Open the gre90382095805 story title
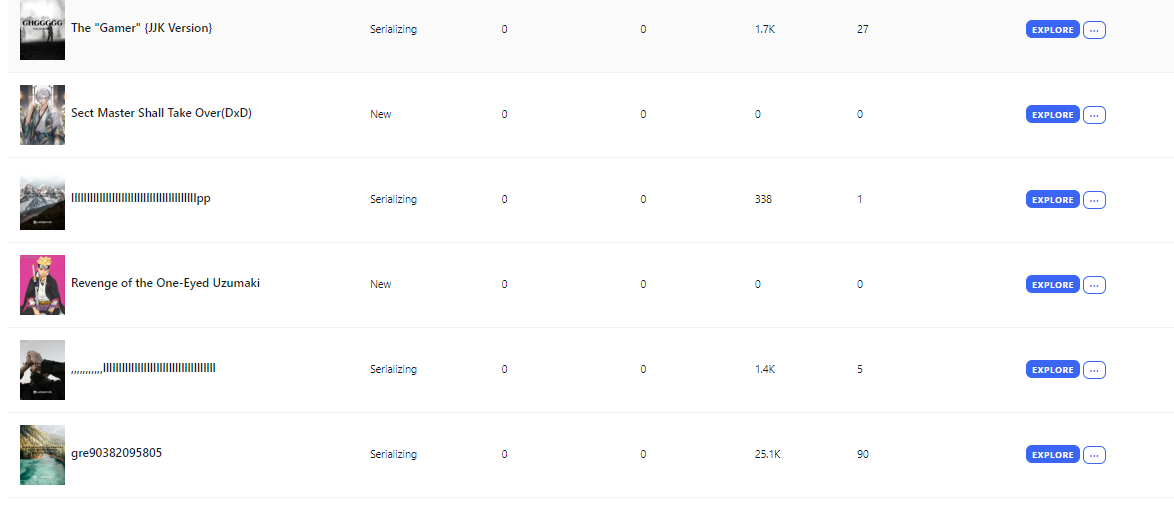 point(116,453)
